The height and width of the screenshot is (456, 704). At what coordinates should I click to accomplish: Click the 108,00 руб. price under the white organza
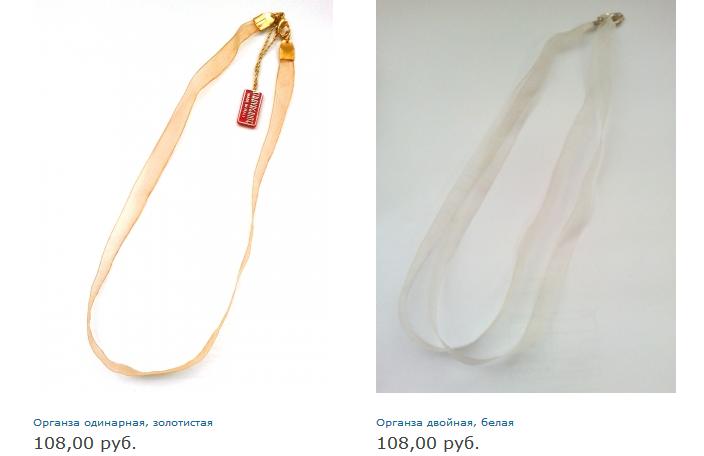(x=428, y=443)
